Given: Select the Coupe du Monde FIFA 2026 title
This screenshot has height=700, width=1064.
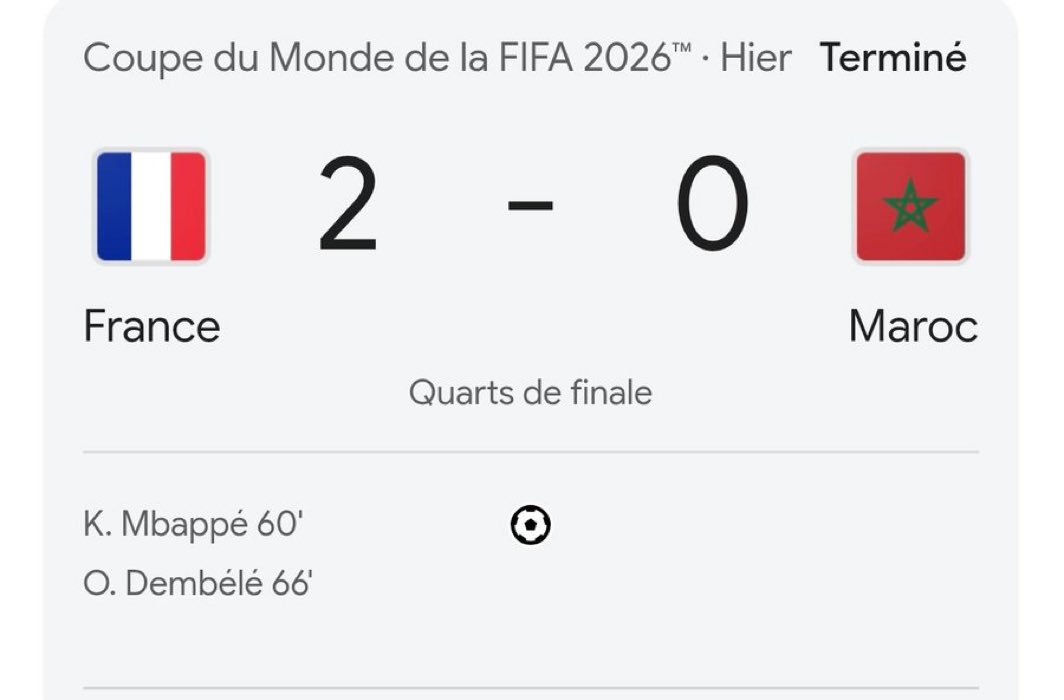Looking at the screenshot, I should point(387,58).
